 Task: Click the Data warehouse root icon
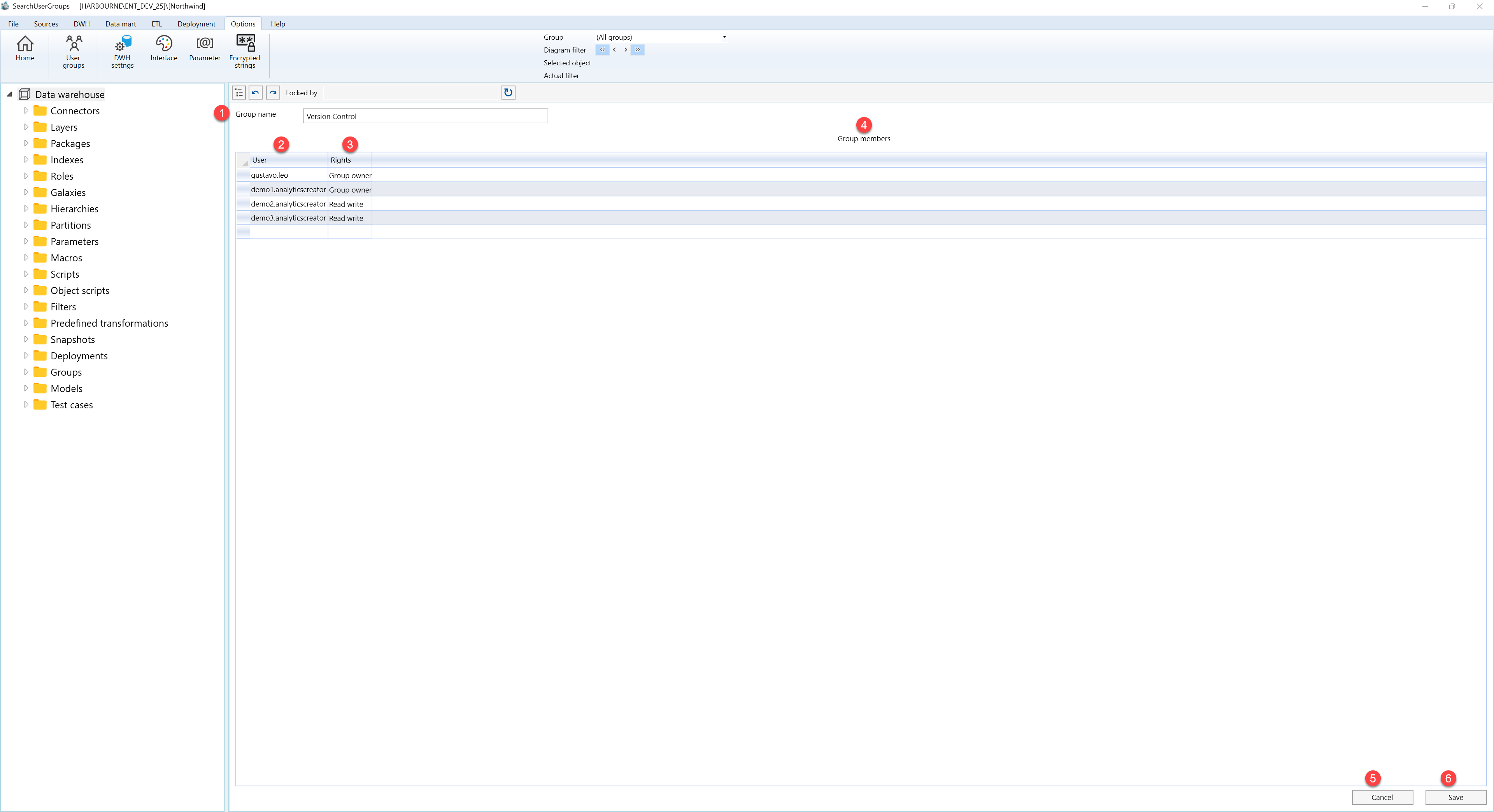[x=25, y=94]
